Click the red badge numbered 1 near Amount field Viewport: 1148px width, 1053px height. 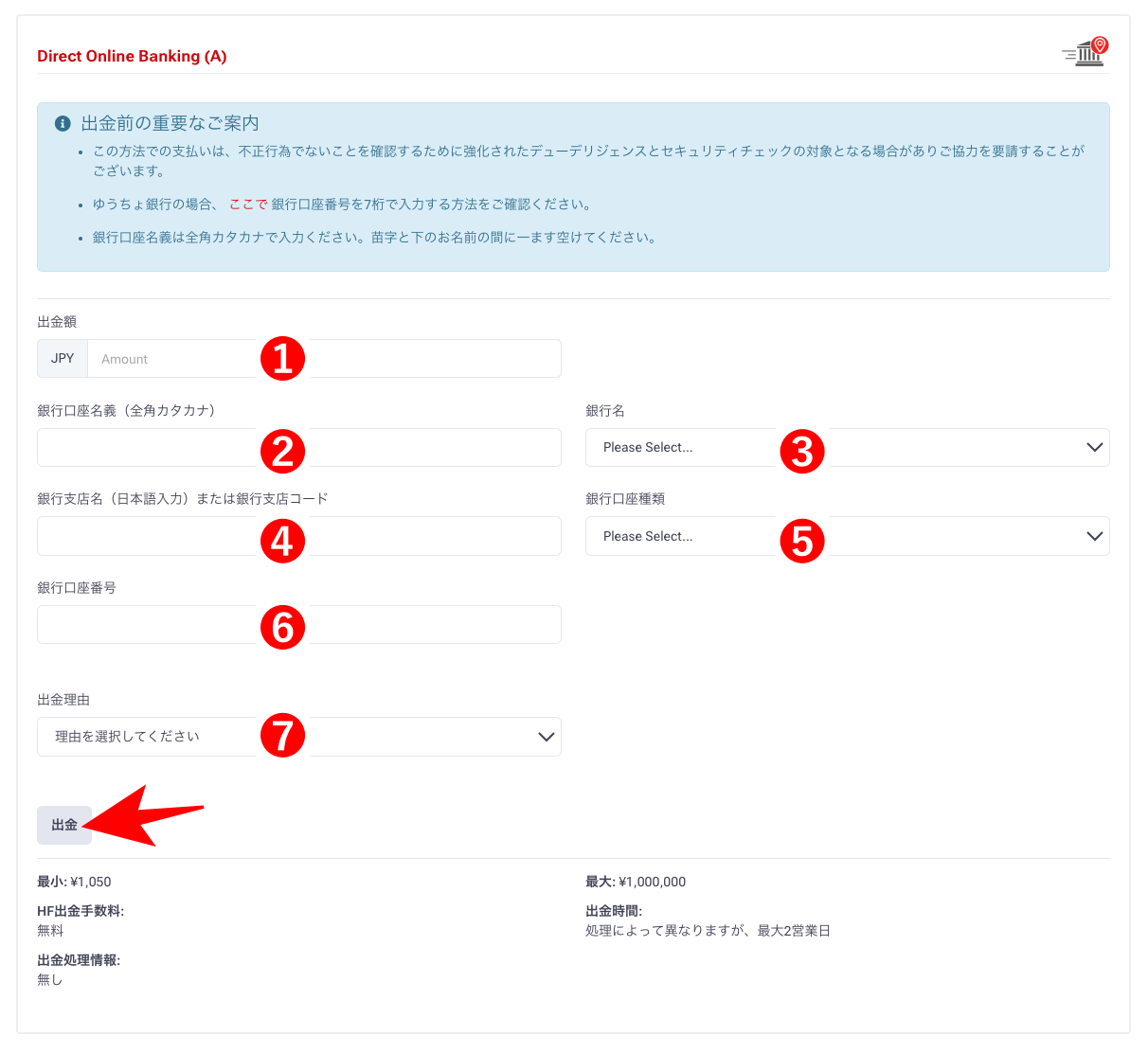(282, 359)
